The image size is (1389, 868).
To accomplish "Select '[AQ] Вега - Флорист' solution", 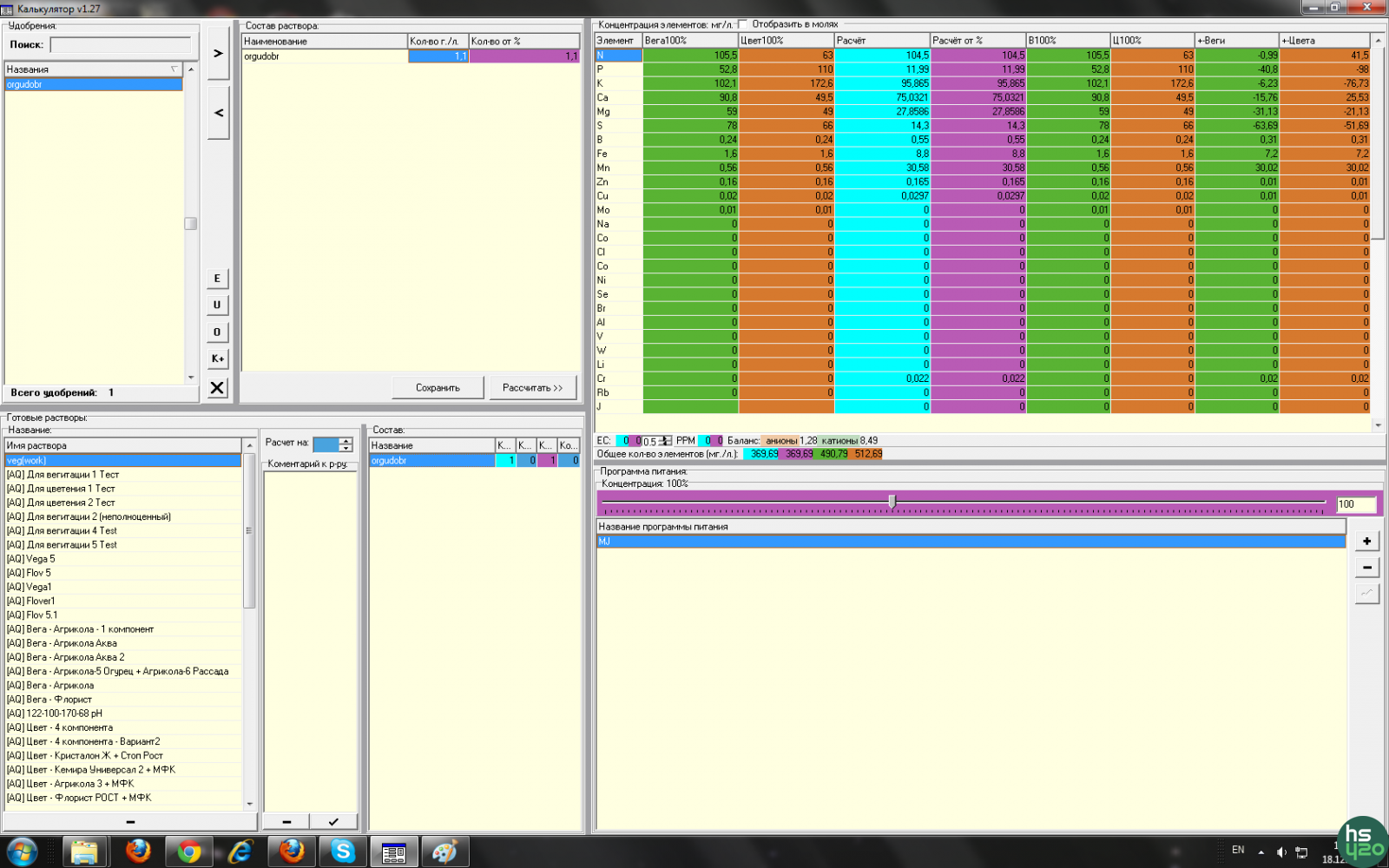I will 49,700.
